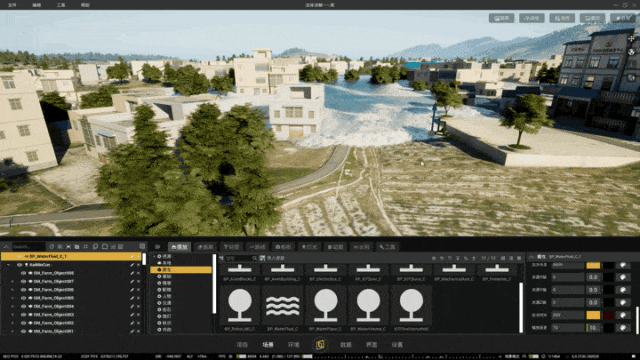Image resolution: width=640 pixels, height=360 pixels.
Task: Toggle visibility of SM_Farm_Object002
Action: pyautogui.click(x=23, y=323)
